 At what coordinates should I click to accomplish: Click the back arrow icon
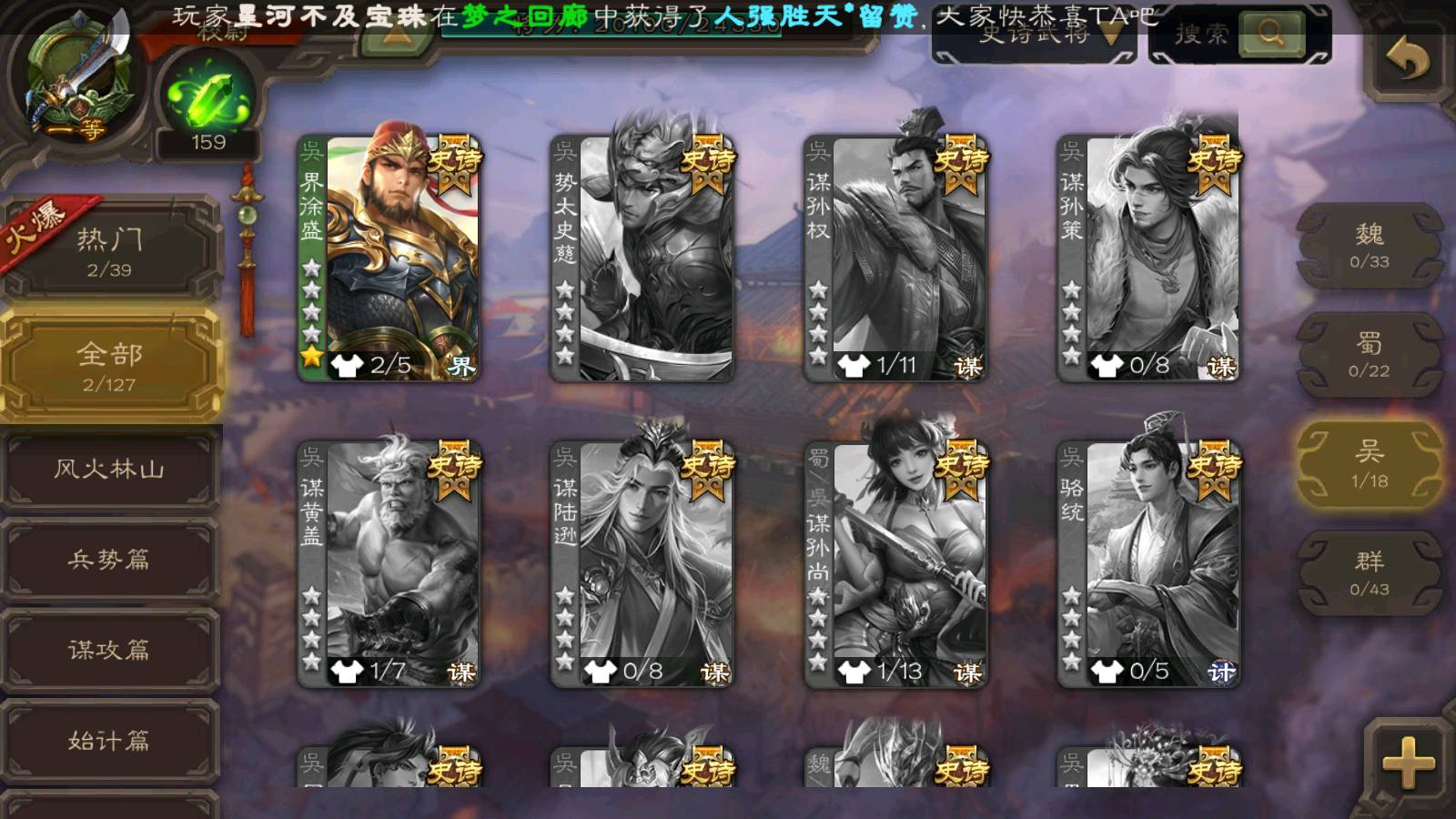(x=1408, y=60)
